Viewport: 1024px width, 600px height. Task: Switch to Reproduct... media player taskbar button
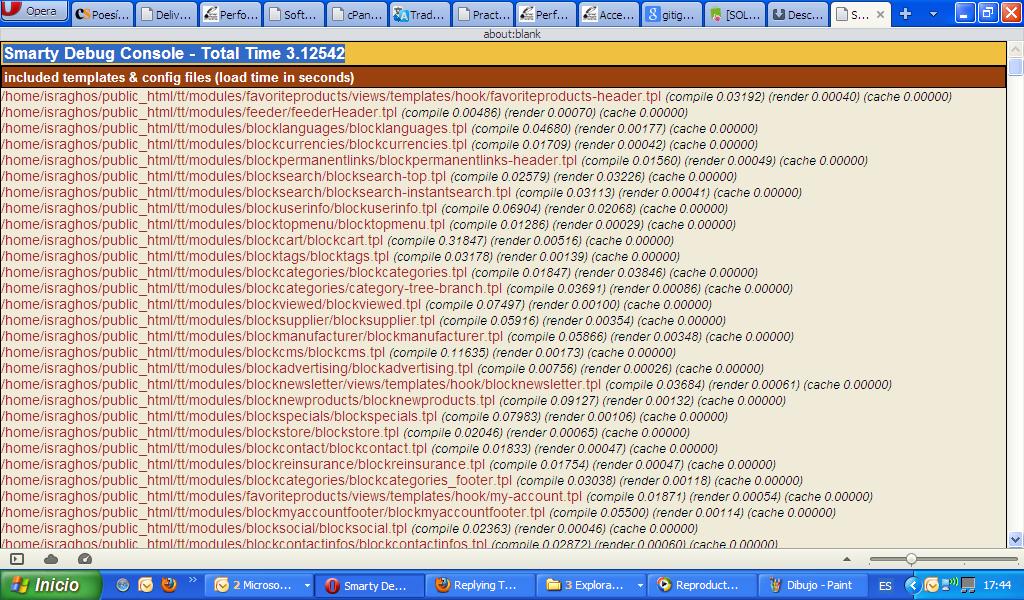pyautogui.click(x=701, y=585)
